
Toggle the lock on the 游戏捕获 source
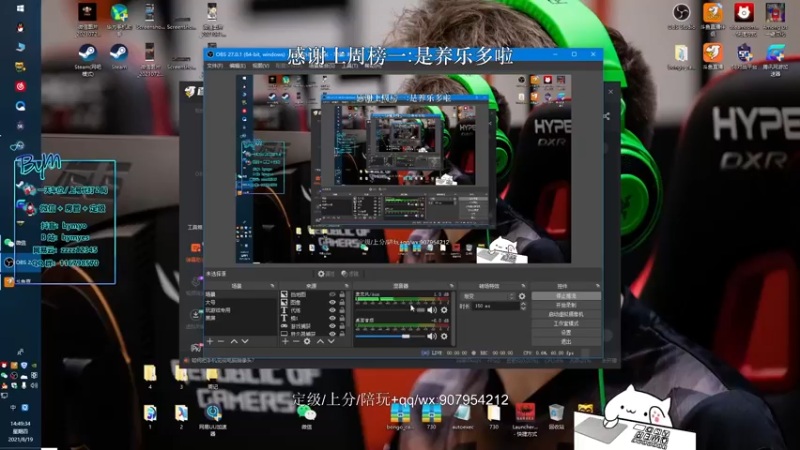[x=342, y=326]
